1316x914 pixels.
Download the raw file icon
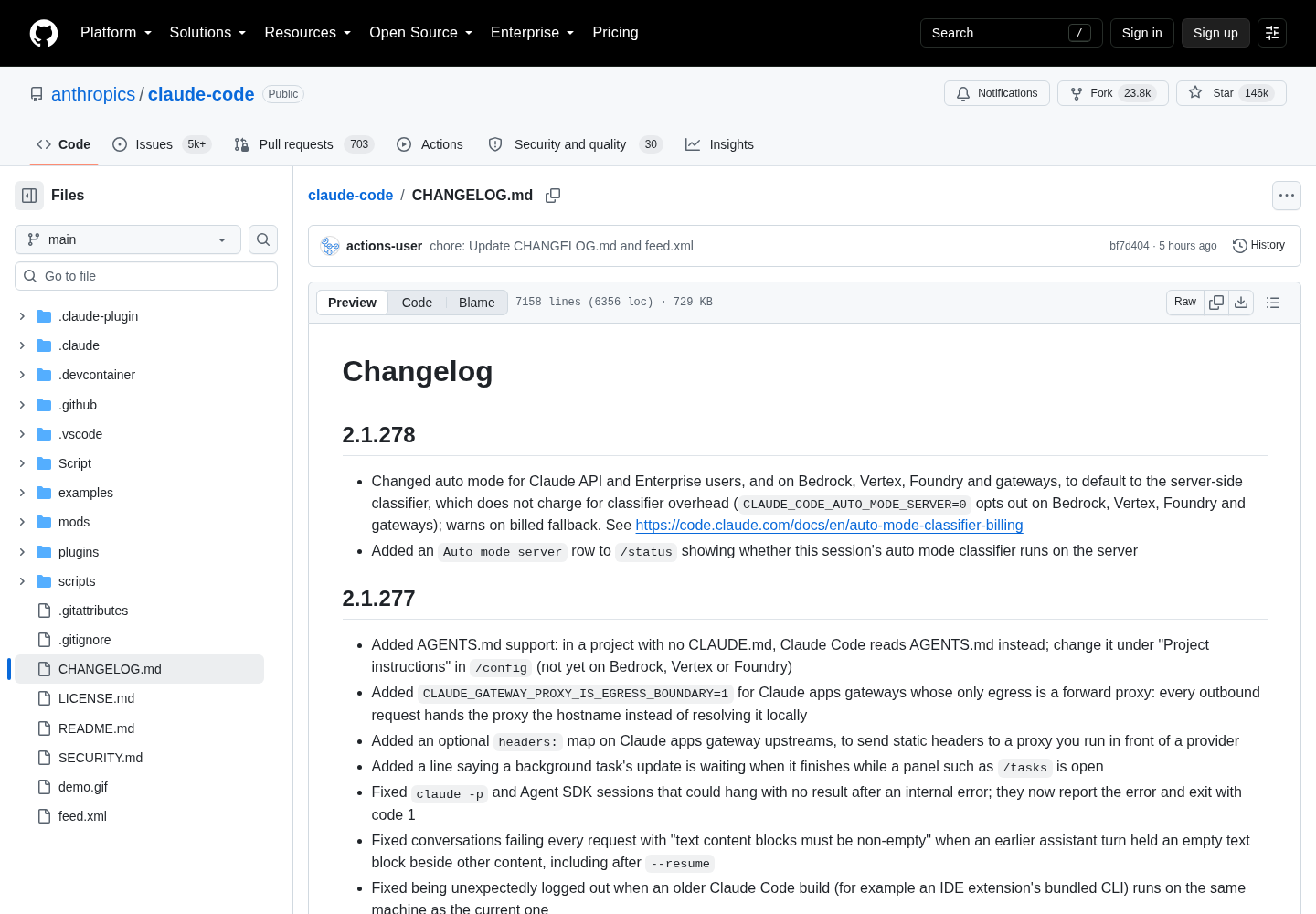[x=1241, y=303]
